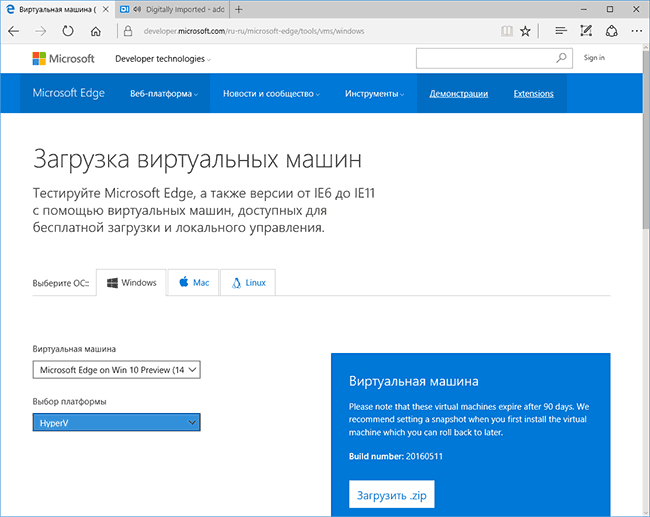The image size is (650, 517).
Task: Open the More actions ellipsis menu
Action: pyautogui.click(x=637, y=31)
